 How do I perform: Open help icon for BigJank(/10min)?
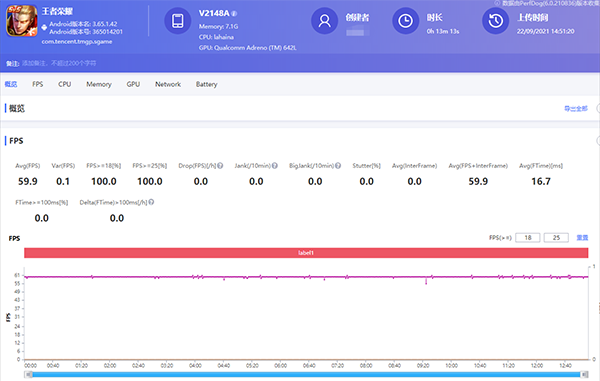[338, 166]
